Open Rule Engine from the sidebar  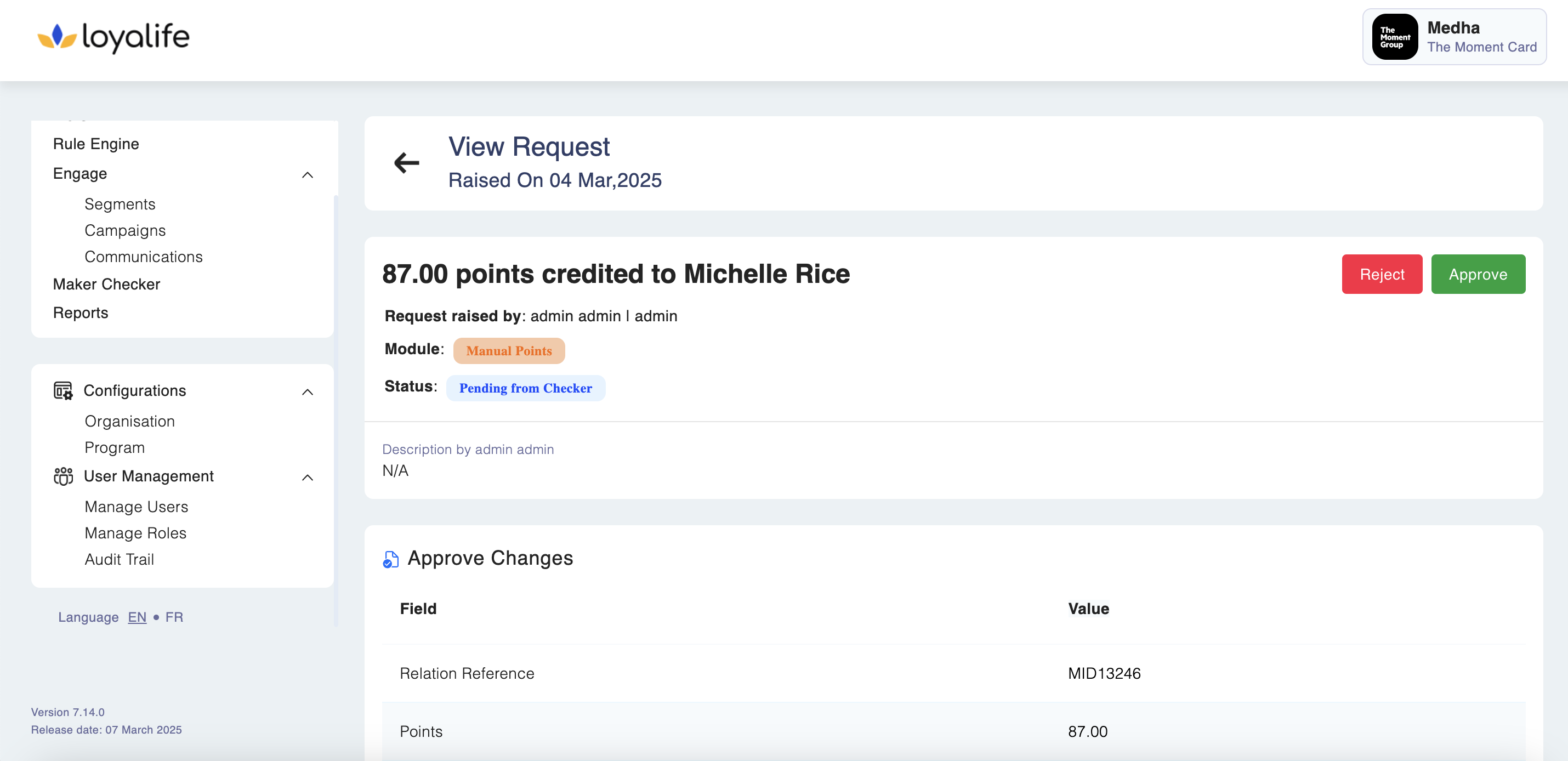click(96, 144)
